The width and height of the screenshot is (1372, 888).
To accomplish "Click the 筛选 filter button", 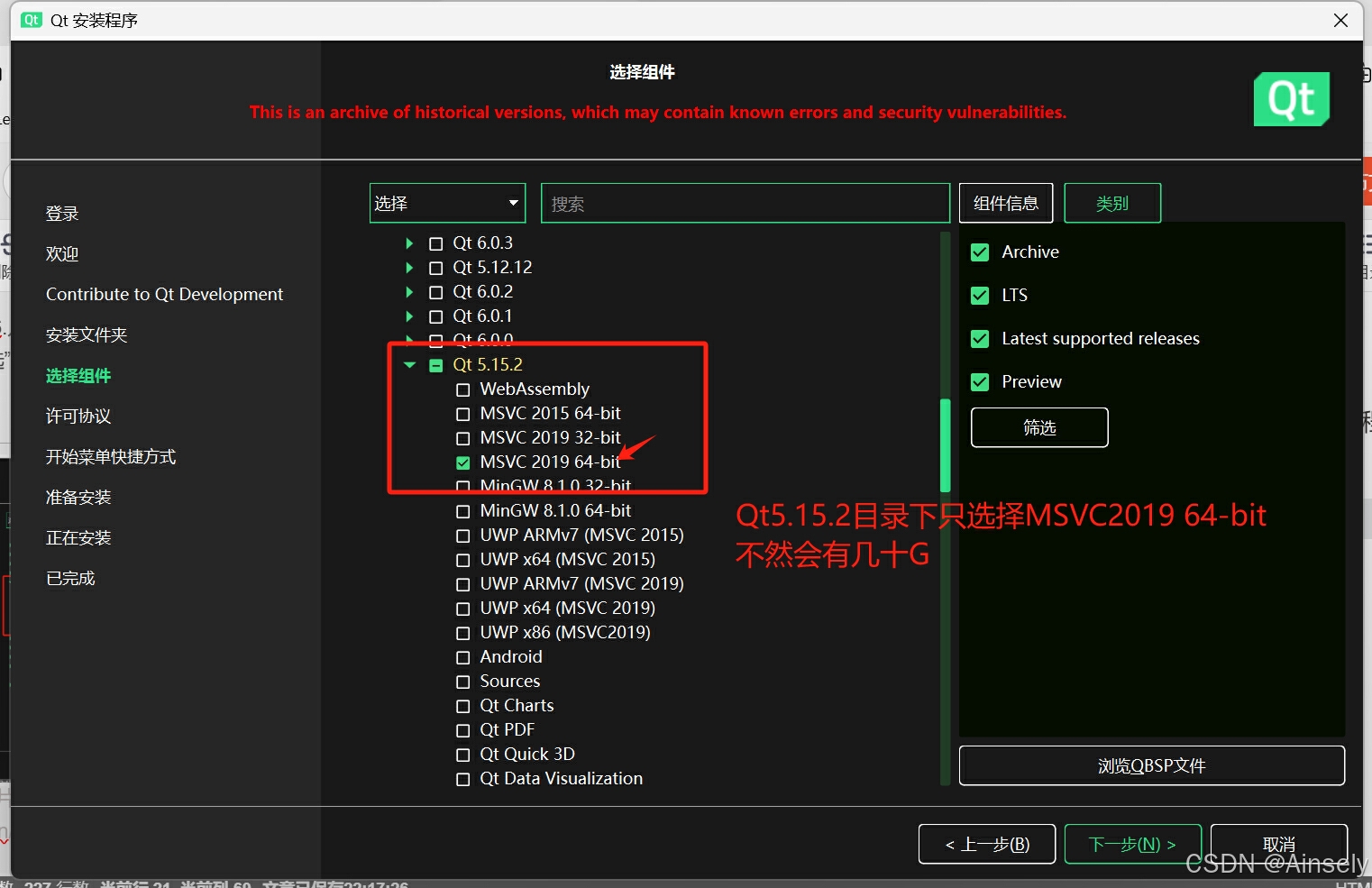I will pyautogui.click(x=1039, y=427).
